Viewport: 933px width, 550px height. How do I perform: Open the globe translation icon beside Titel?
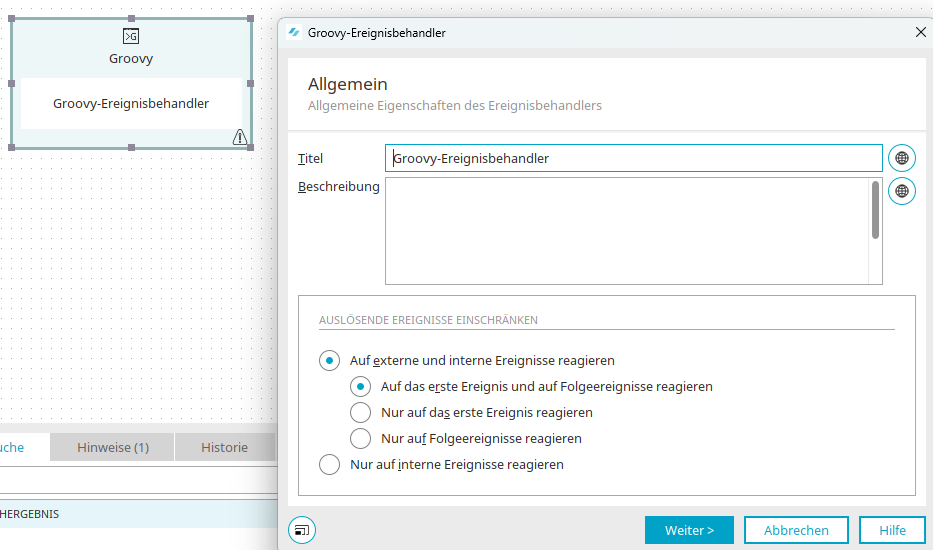click(x=901, y=158)
